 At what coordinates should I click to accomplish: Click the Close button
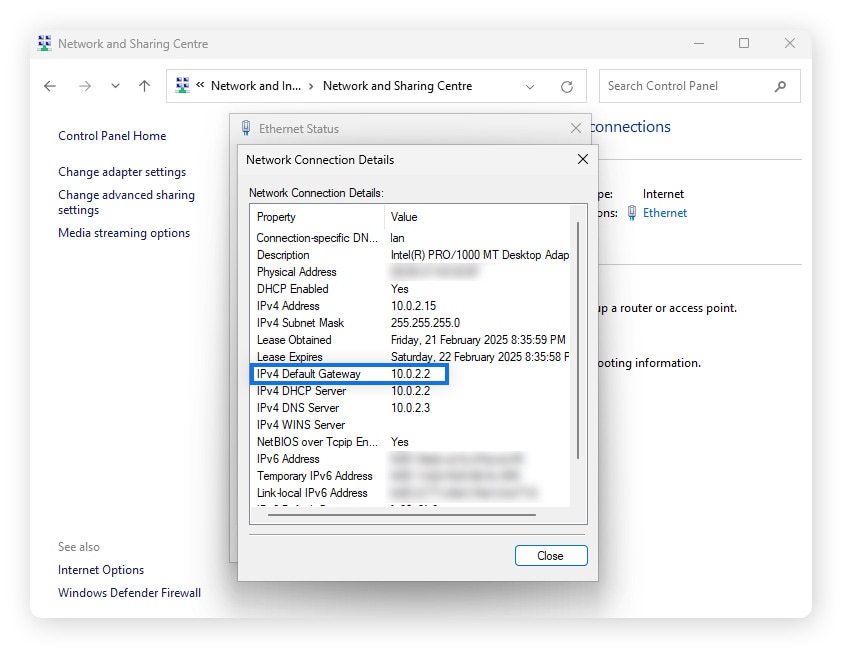551,556
